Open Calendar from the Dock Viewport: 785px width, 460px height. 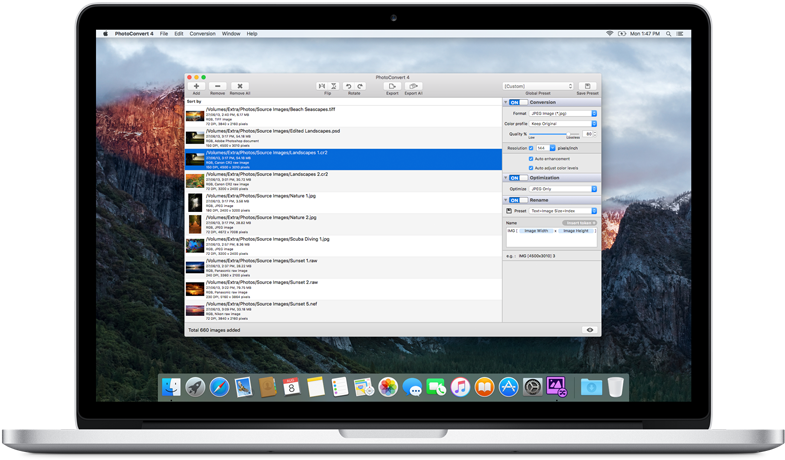(291, 387)
